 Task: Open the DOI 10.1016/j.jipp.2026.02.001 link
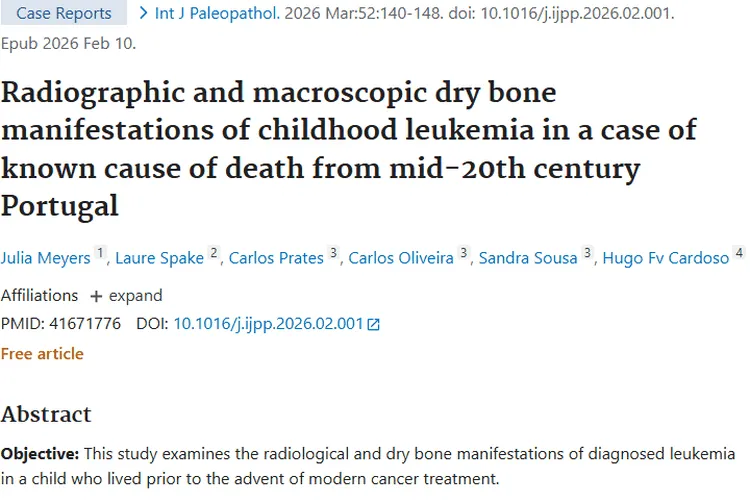(x=268, y=324)
